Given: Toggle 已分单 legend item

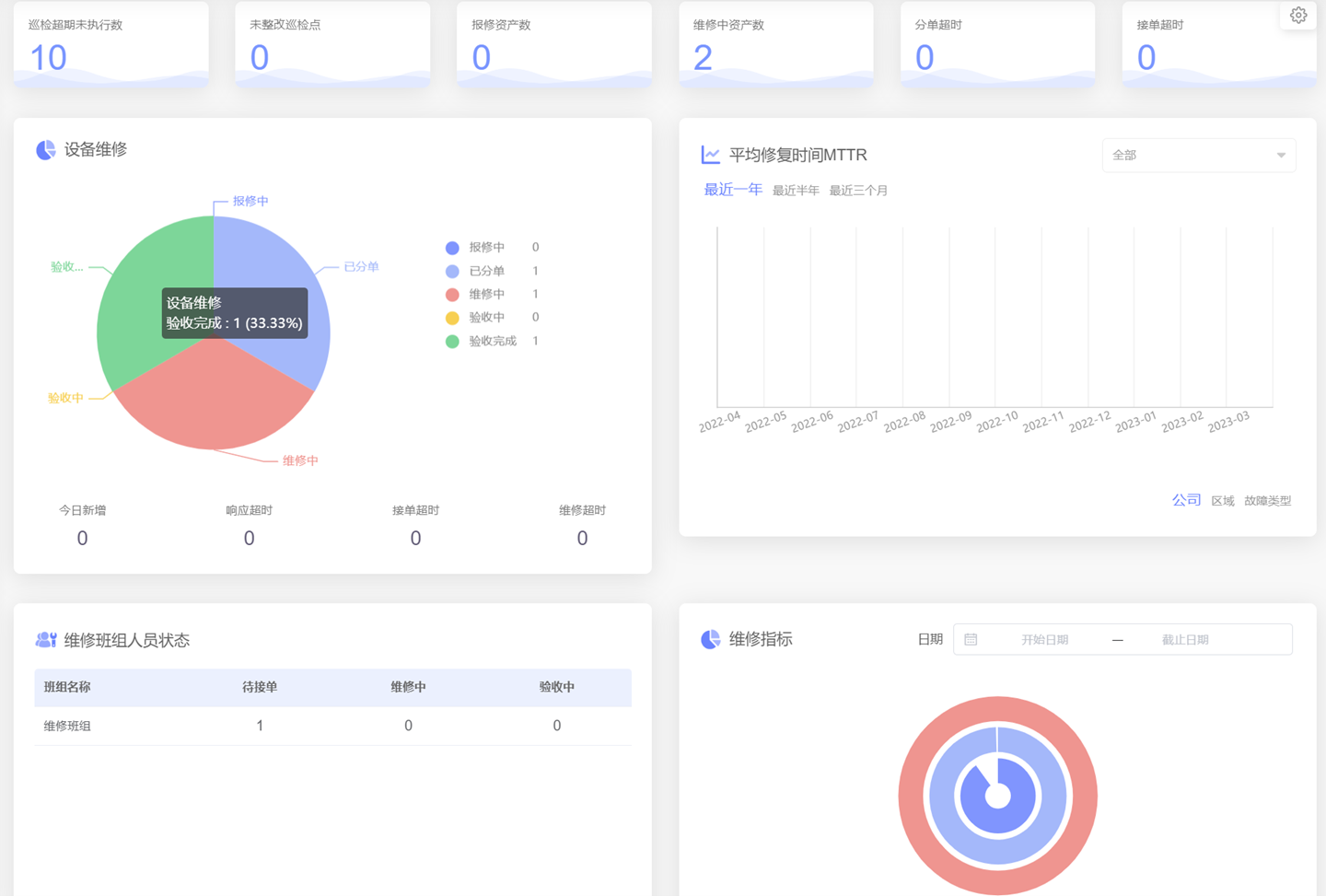Looking at the screenshot, I should [x=492, y=271].
